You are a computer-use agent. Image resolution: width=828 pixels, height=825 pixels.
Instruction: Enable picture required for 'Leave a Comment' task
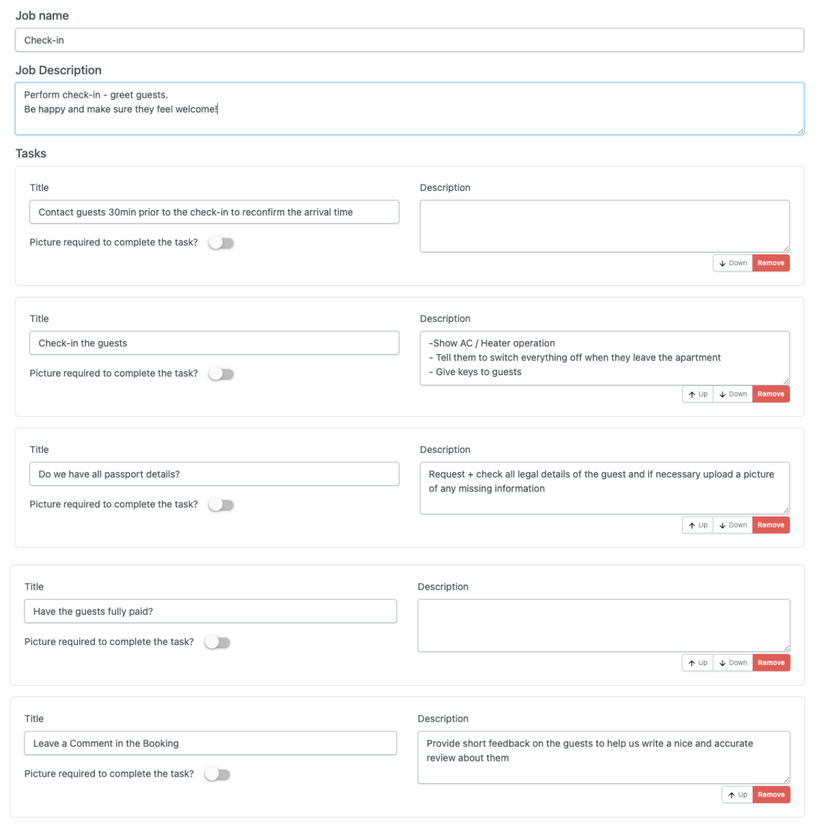[x=217, y=774]
